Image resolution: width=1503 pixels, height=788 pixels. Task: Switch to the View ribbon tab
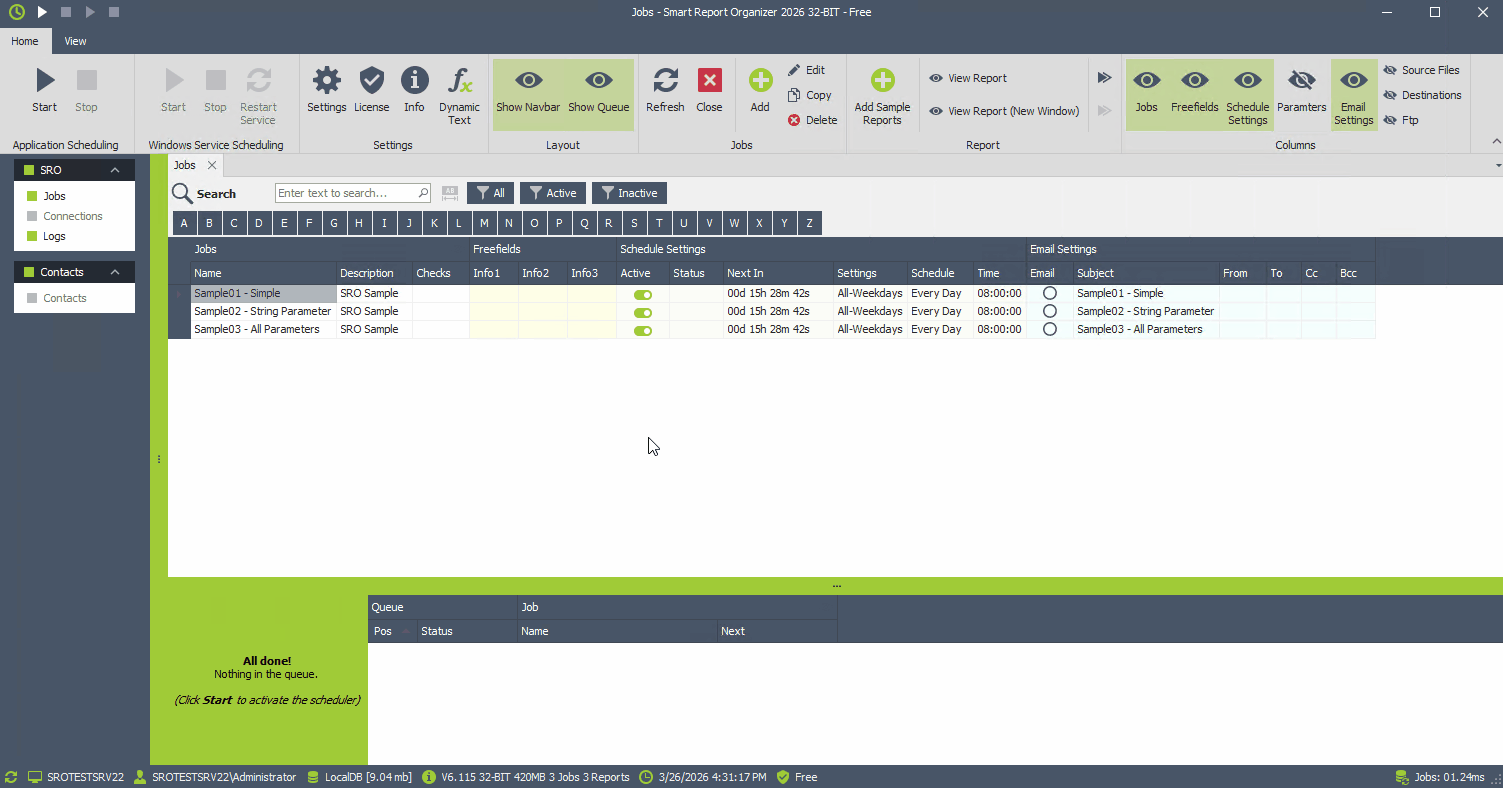tap(74, 41)
